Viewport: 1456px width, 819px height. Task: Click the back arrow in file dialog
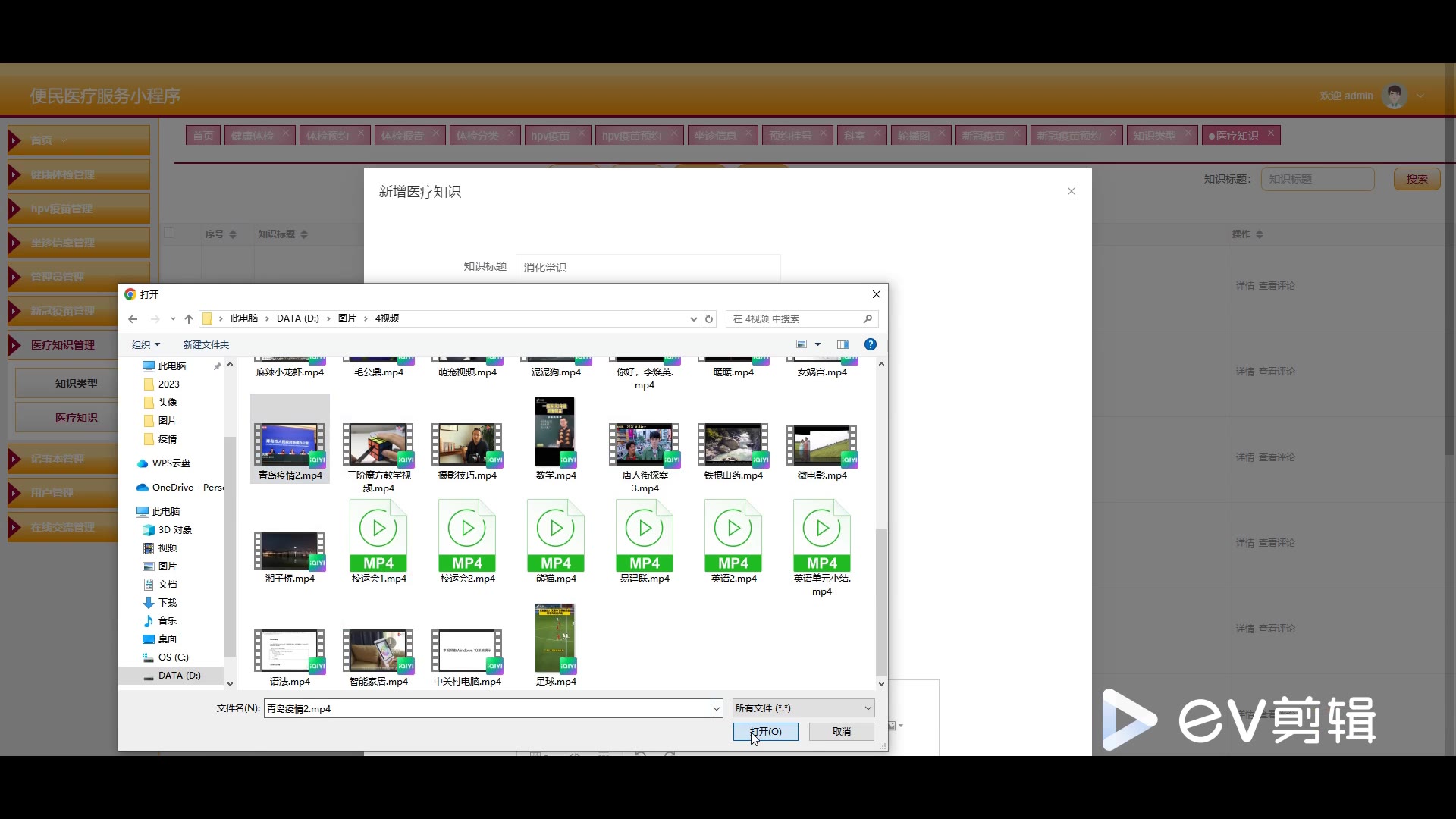[x=133, y=319]
